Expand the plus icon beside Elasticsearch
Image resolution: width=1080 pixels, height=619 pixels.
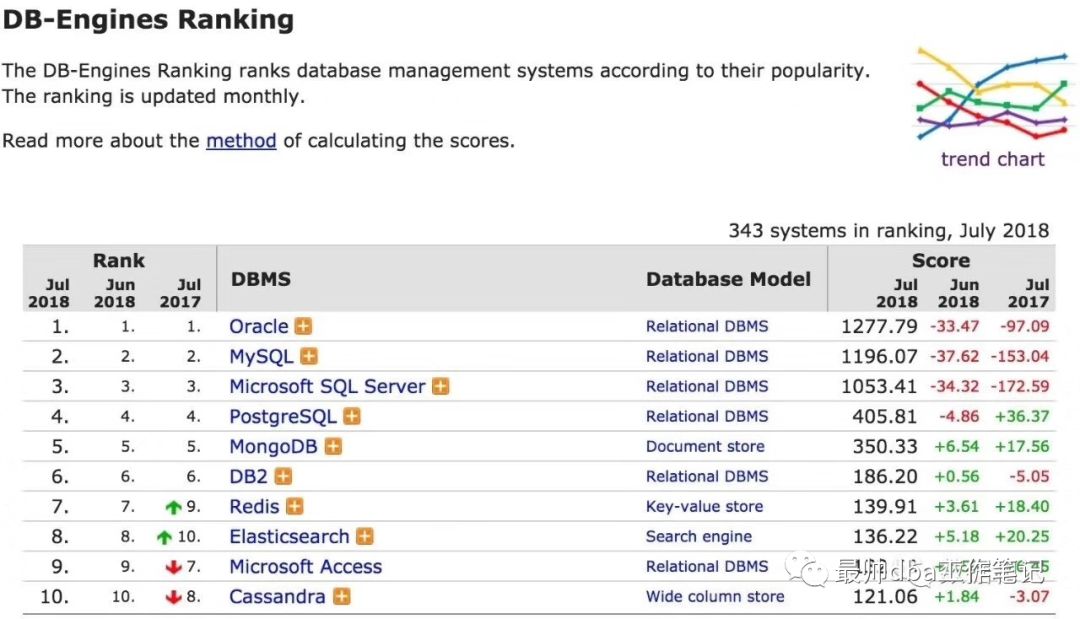pos(365,537)
